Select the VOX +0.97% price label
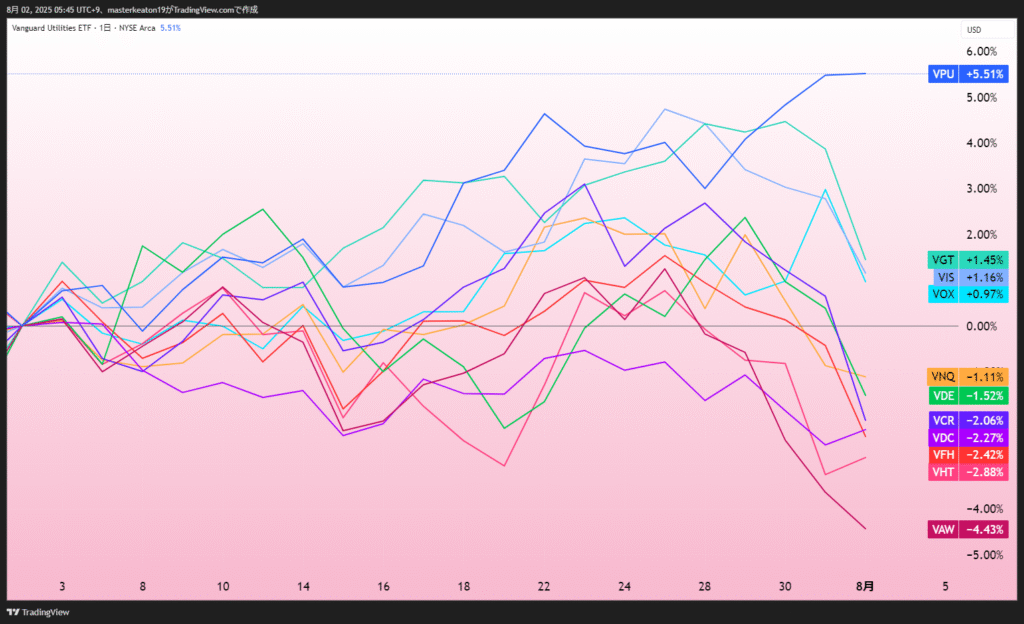This screenshot has width=1024, height=624. point(968,294)
